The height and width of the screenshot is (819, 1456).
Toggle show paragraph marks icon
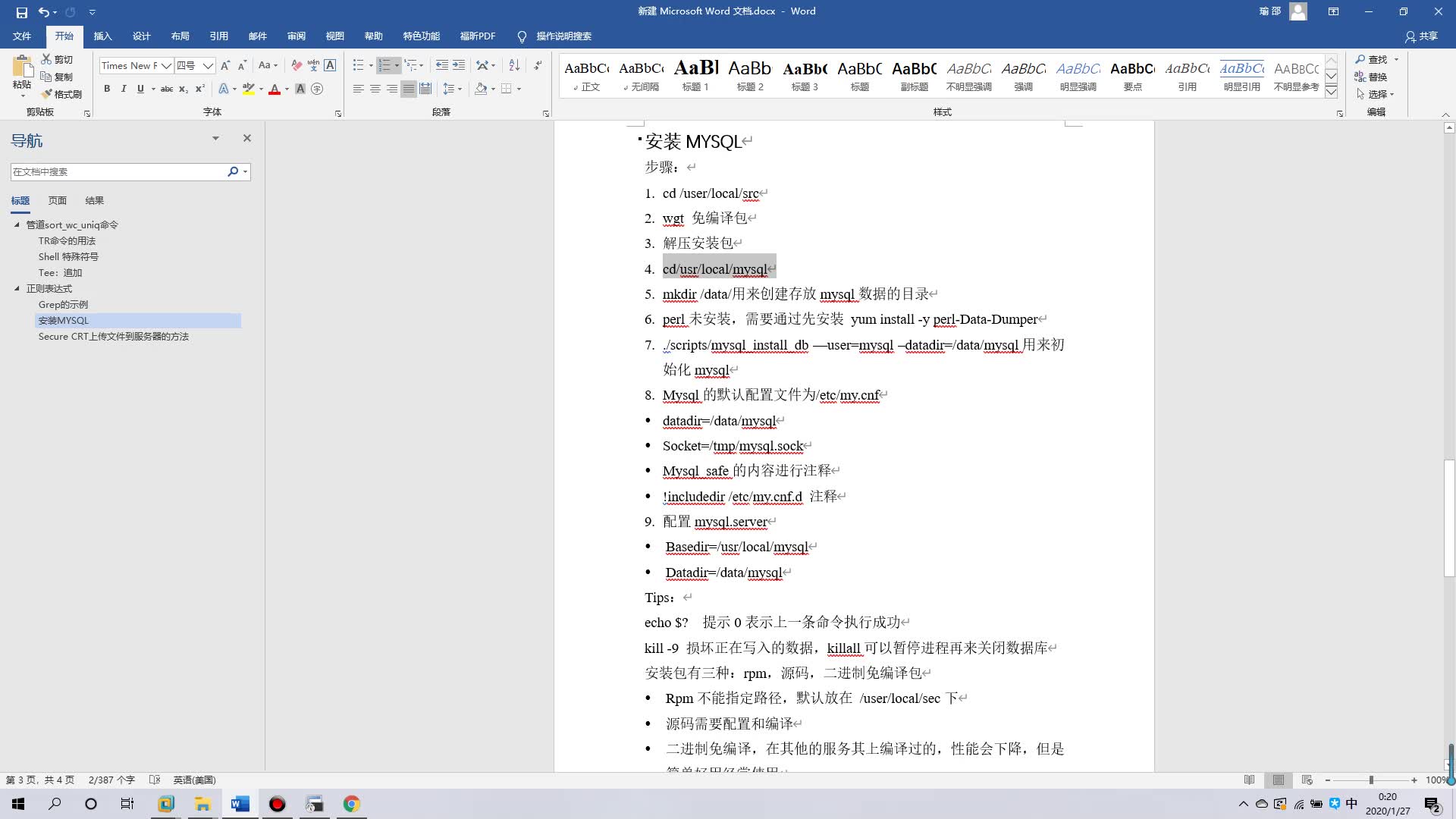tap(538, 65)
